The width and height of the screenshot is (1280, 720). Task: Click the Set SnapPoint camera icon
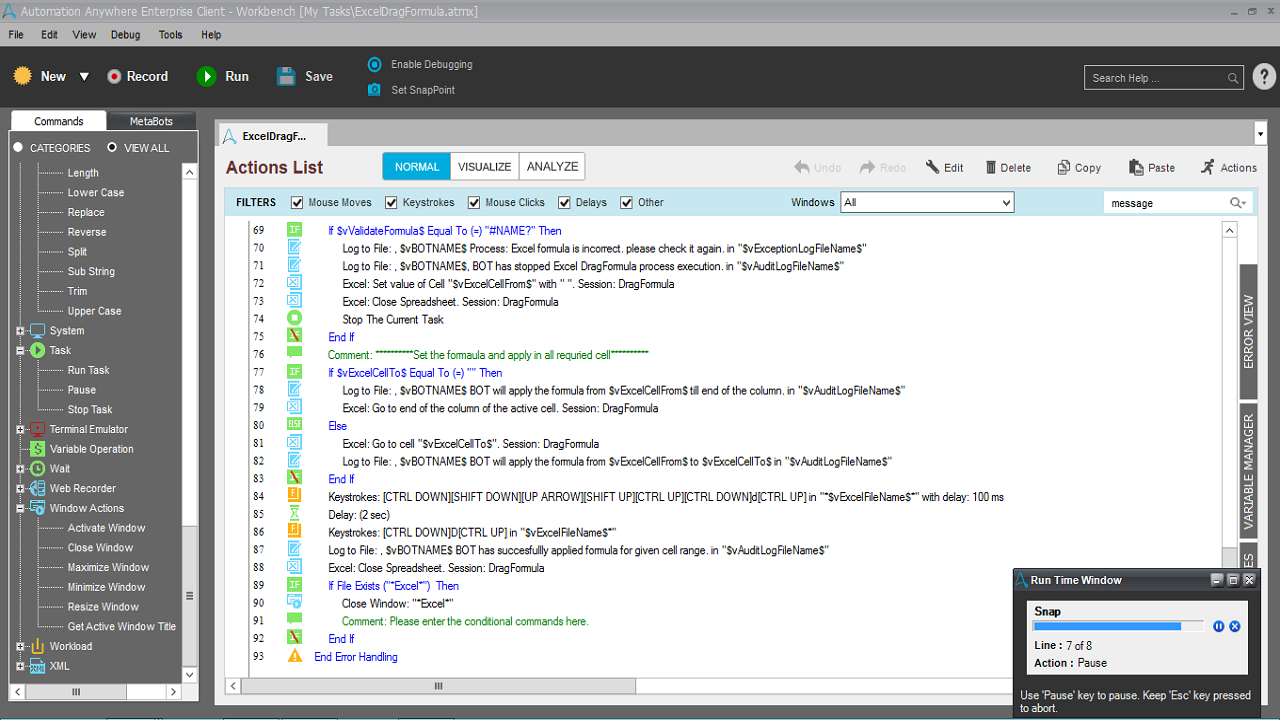(x=374, y=90)
